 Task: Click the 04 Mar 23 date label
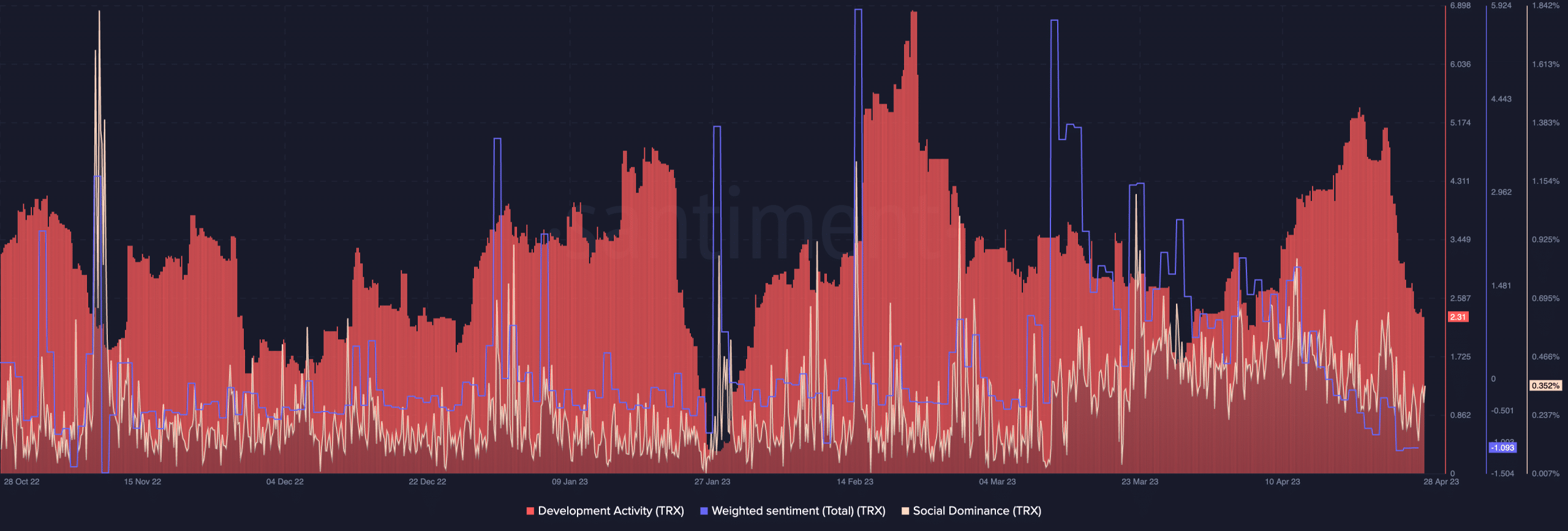(x=997, y=482)
